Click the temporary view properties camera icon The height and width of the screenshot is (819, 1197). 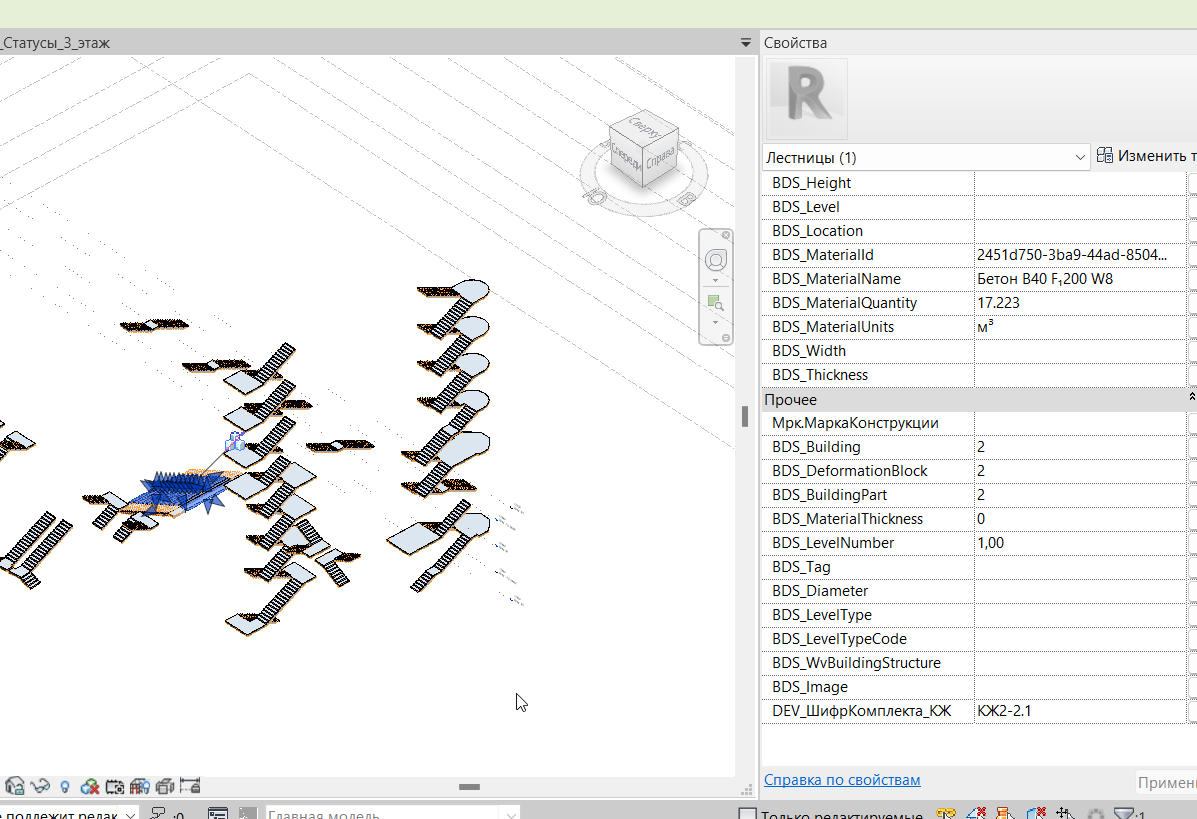pos(115,786)
